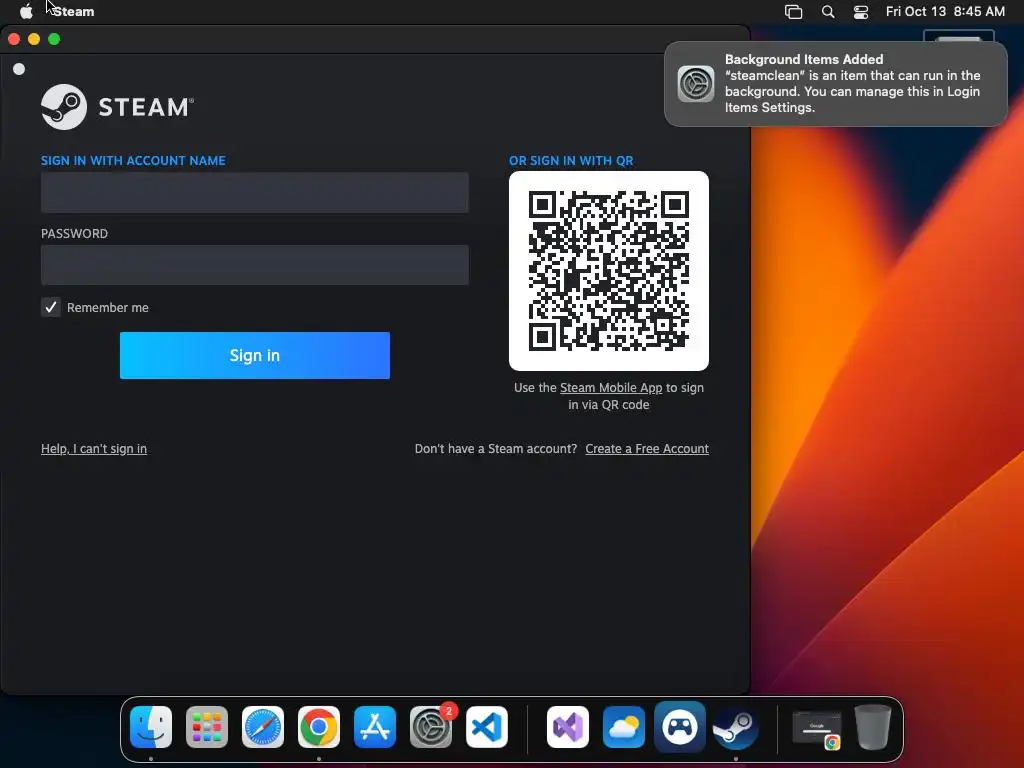The height and width of the screenshot is (768, 1024).
Task: Open Stage Manager window icon in menu bar
Action: [793, 11]
